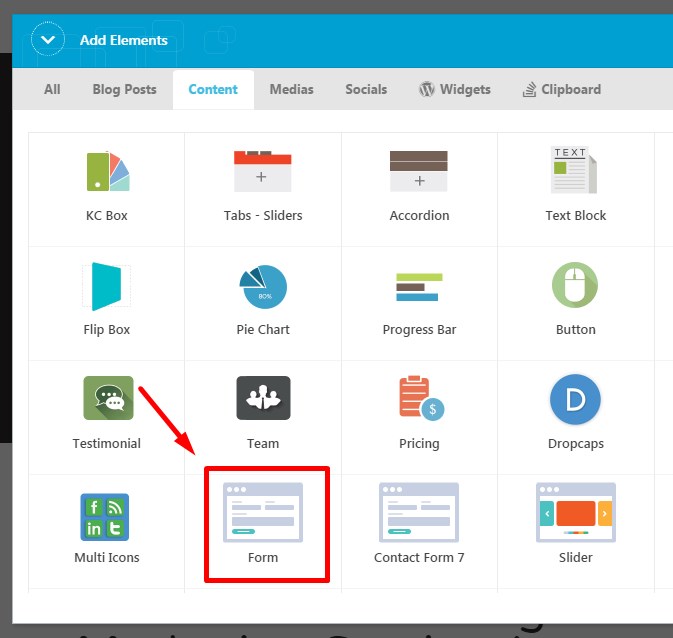This screenshot has width=673, height=638.
Task: Add the Multi Icons element
Action: (x=106, y=516)
